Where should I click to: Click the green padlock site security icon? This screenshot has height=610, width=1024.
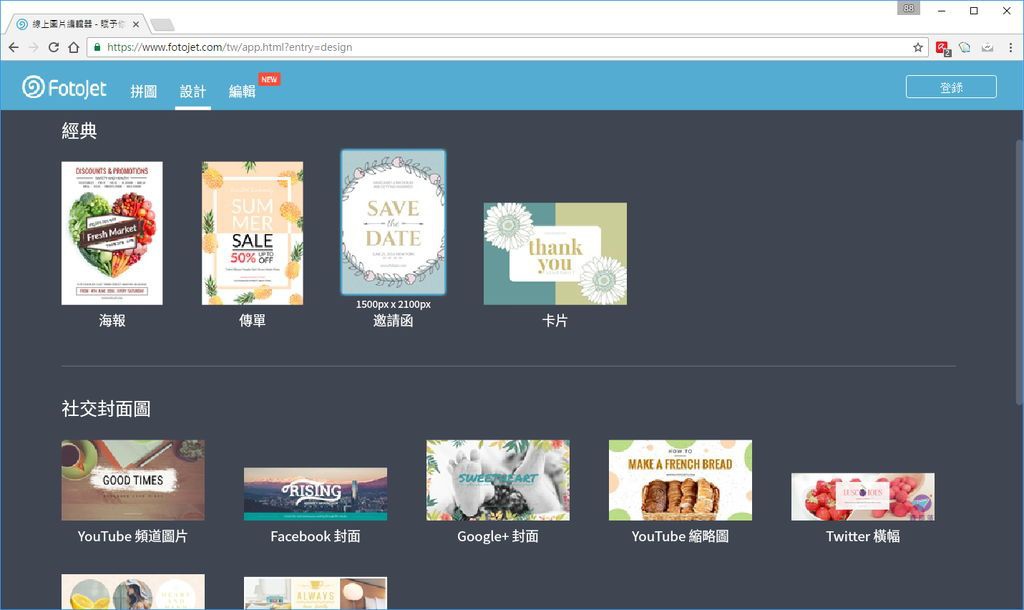(97, 47)
